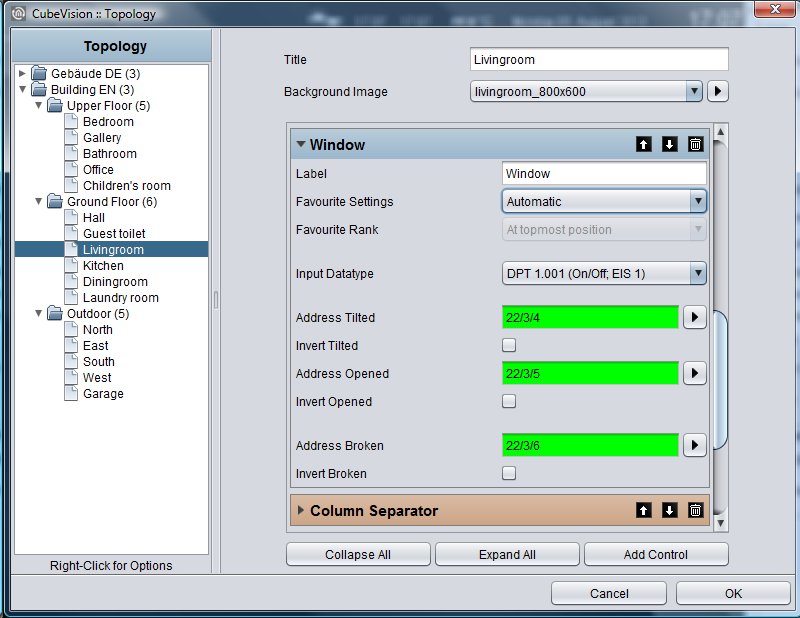Image resolution: width=800 pixels, height=618 pixels.
Task: Move the Column Separator down
Action: 669,510
